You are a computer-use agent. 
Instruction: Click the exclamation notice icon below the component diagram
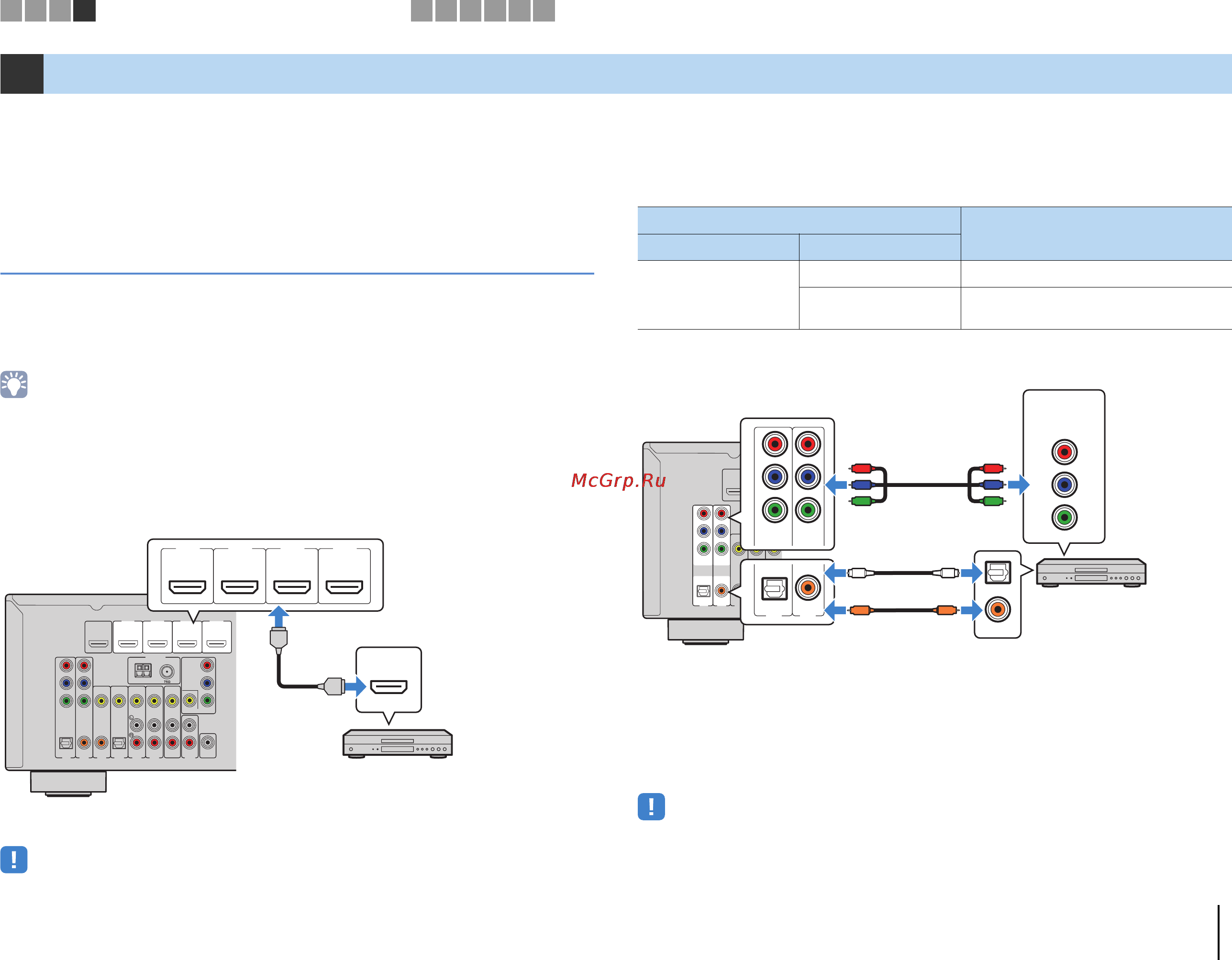[x=651, y=806]
